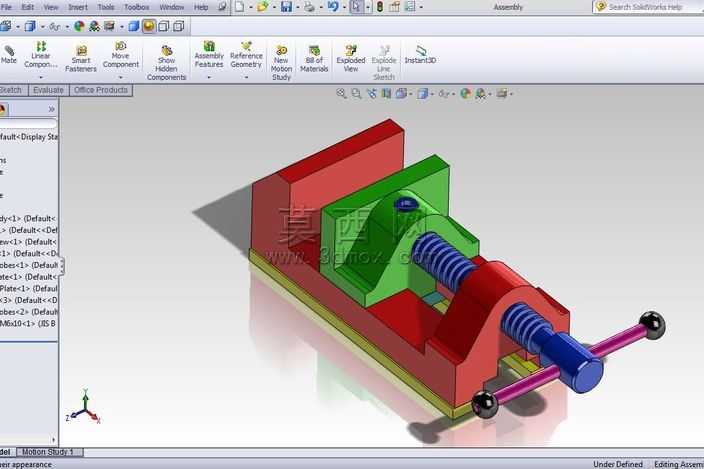Zoom to Fit in the heads-up view toolbar
Viewport: 704px width, 469px height.
[341, 93]
